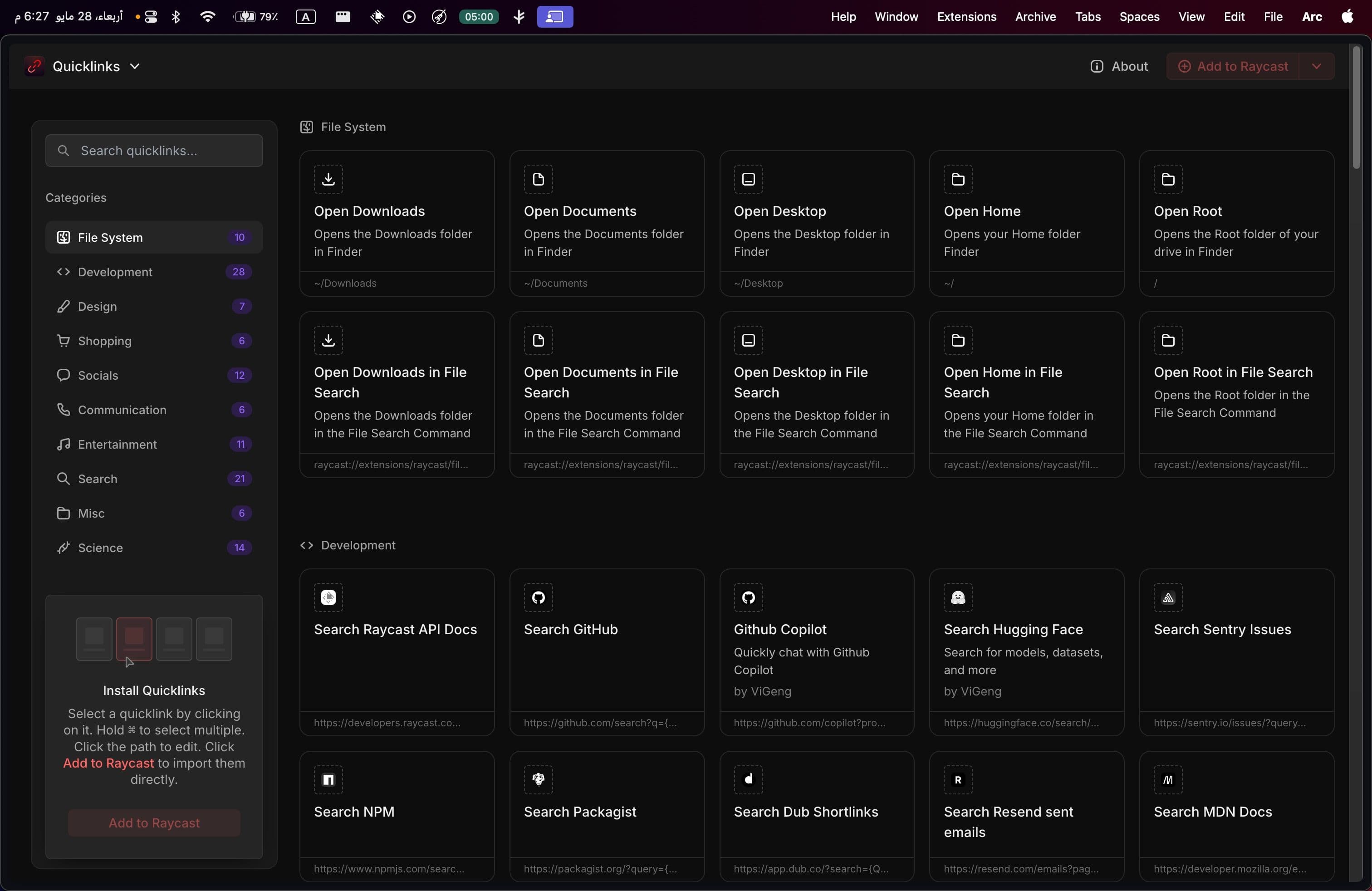1372x891 pixels.
Task: Click the Dub icon on Search Dub Shortlinks
Action: click(x=748, y=780)
